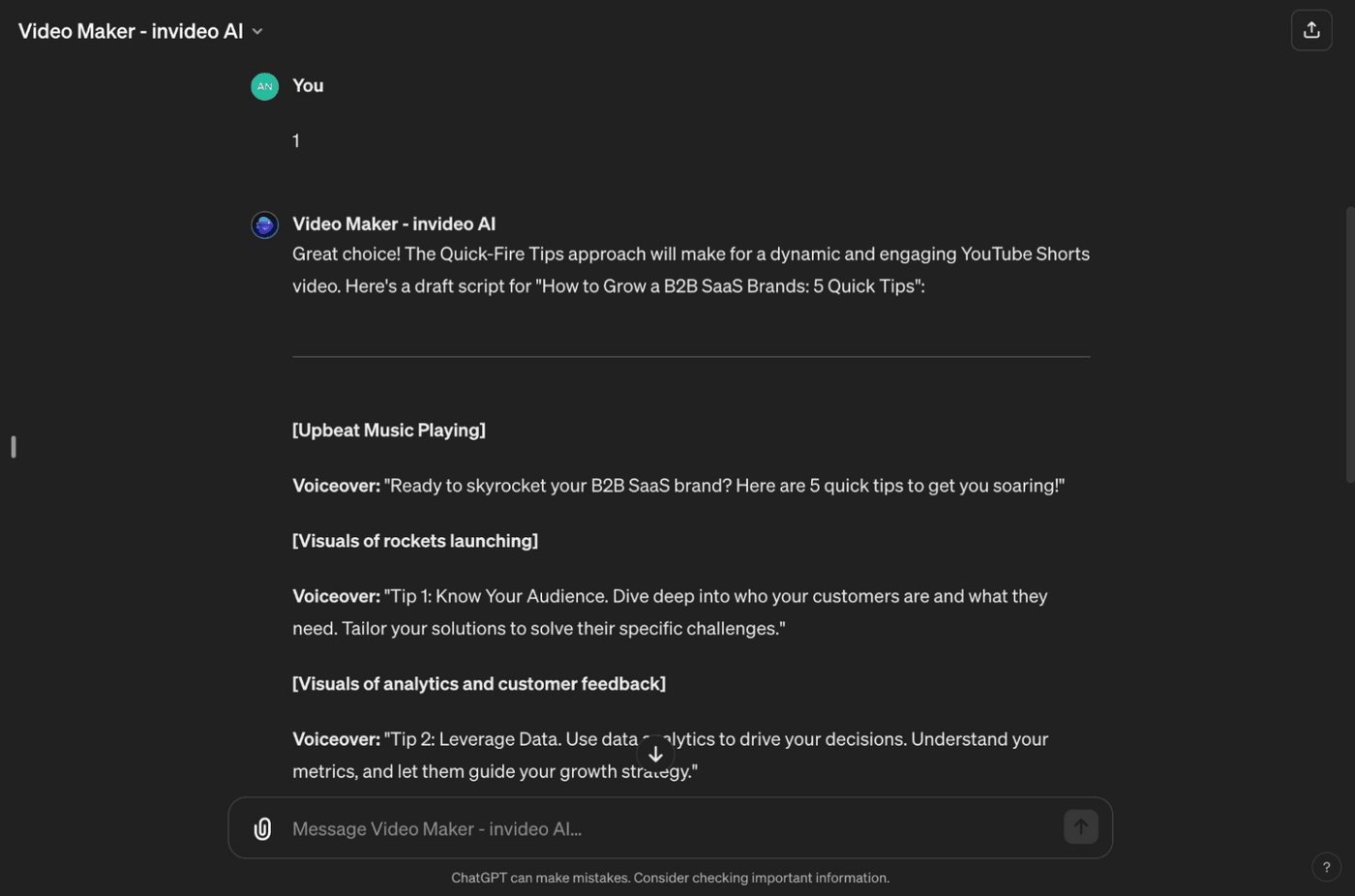Viewport: 1355px width, 896px height.
Task: Click the Message Video Maker input field
Action: click(581, 828)
